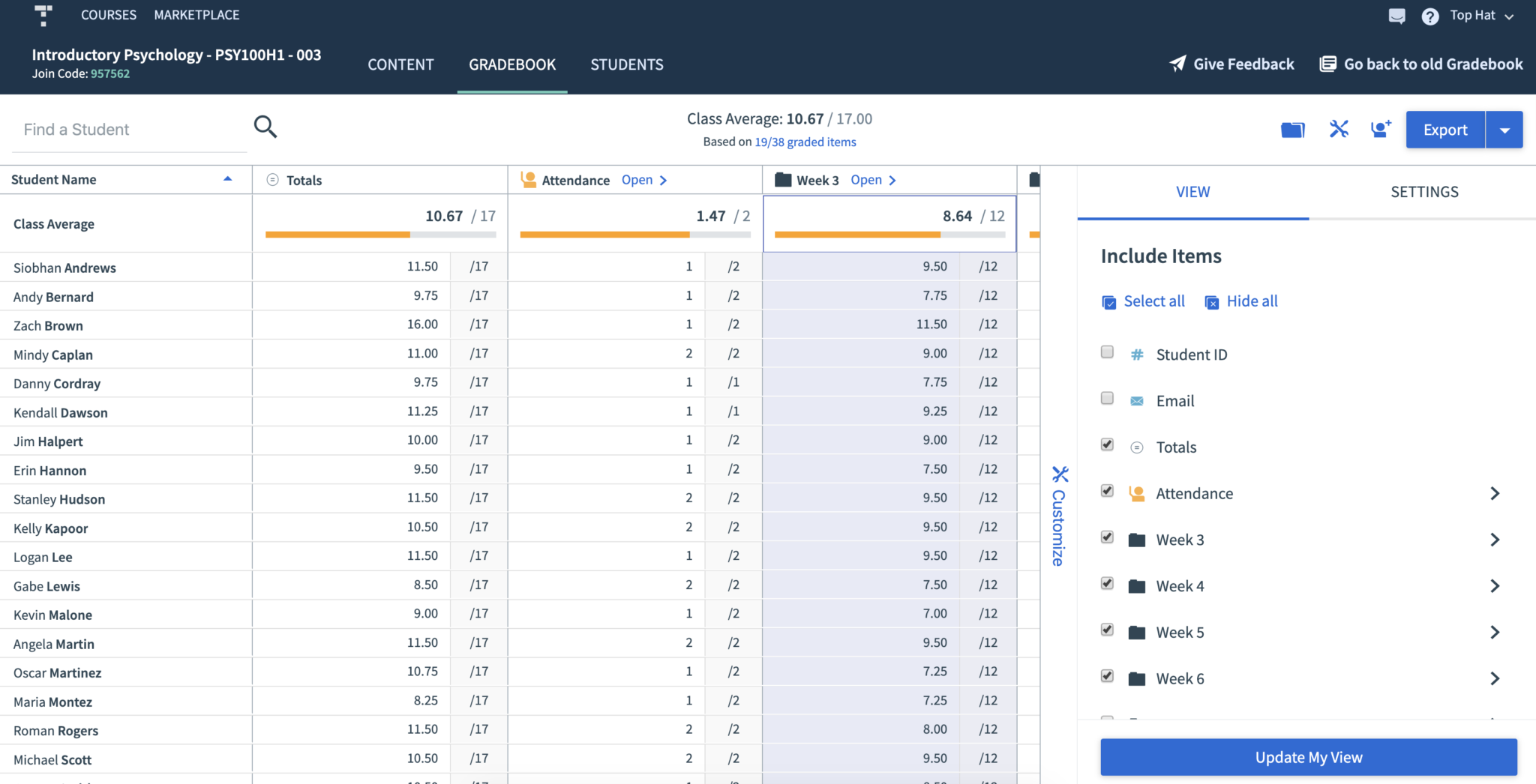Click the Week 3 Open link
Viewport: 1536px width, 784px height.
[873, 180]
